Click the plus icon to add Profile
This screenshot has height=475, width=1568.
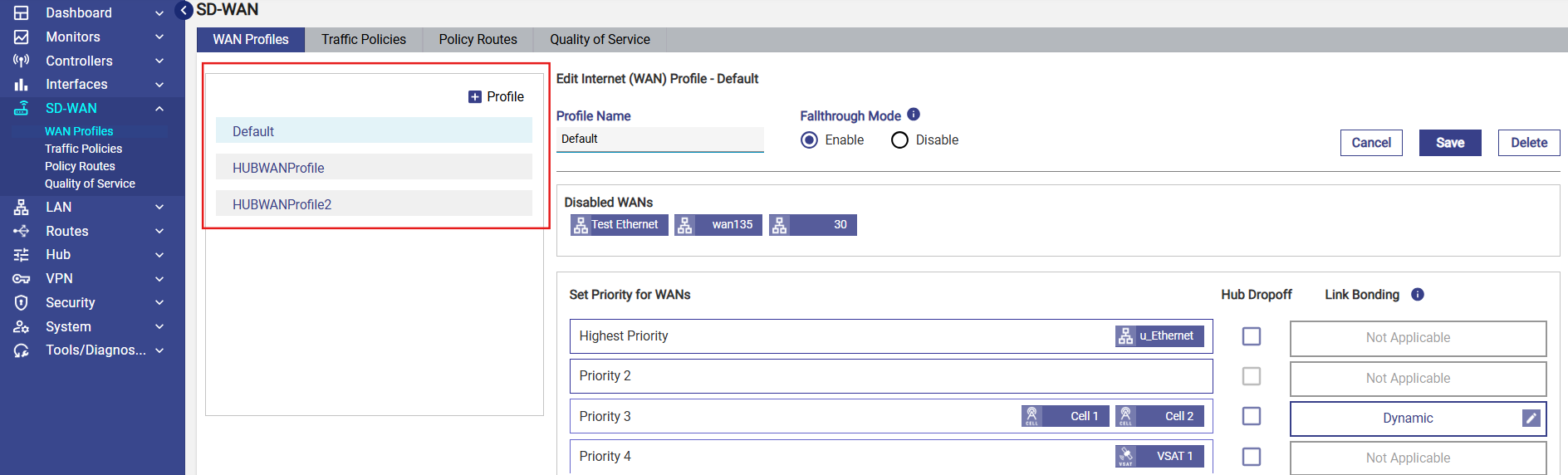click(x=475, y=97)
